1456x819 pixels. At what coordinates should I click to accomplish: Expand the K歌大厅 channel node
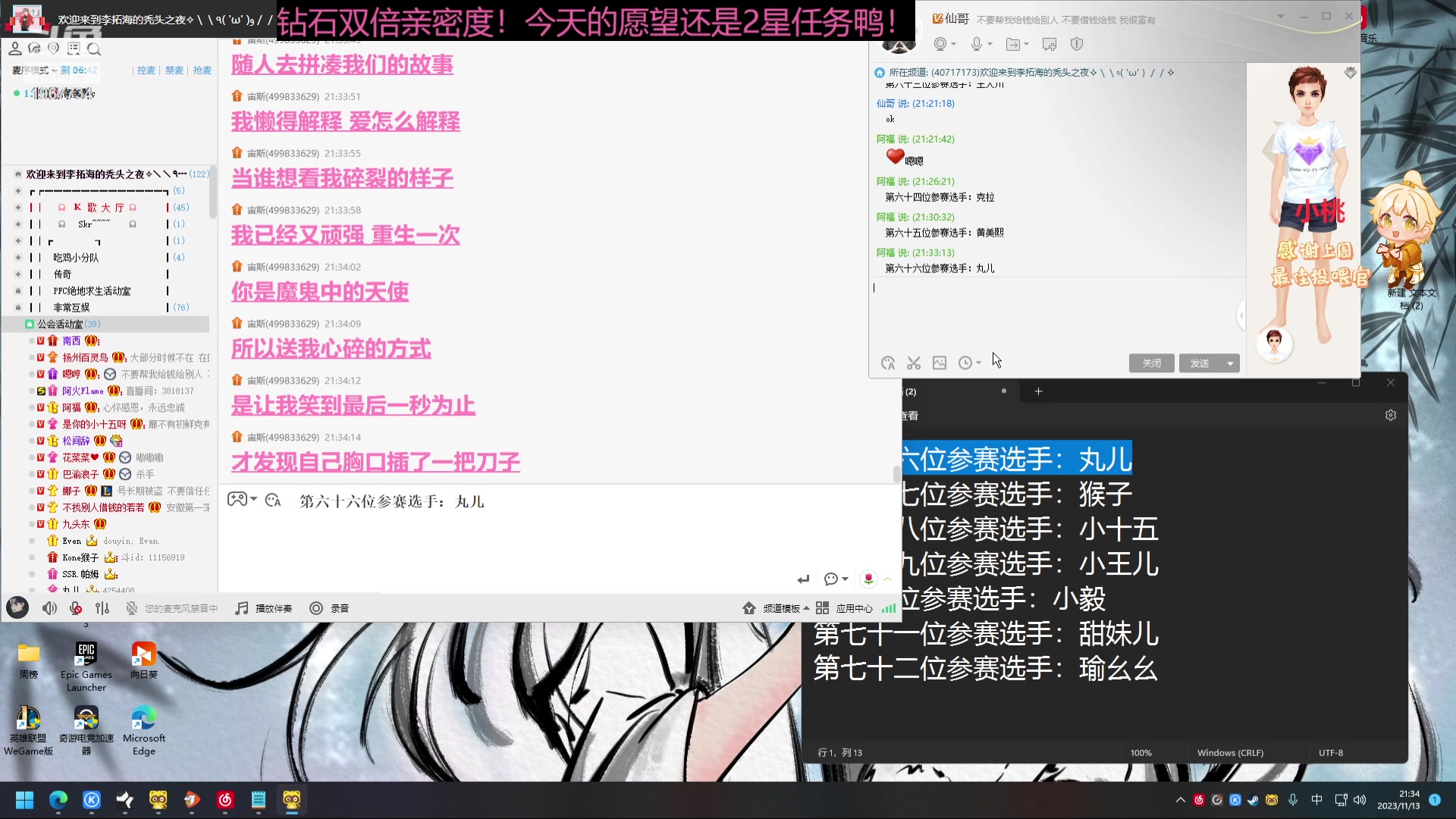point(17,207)
